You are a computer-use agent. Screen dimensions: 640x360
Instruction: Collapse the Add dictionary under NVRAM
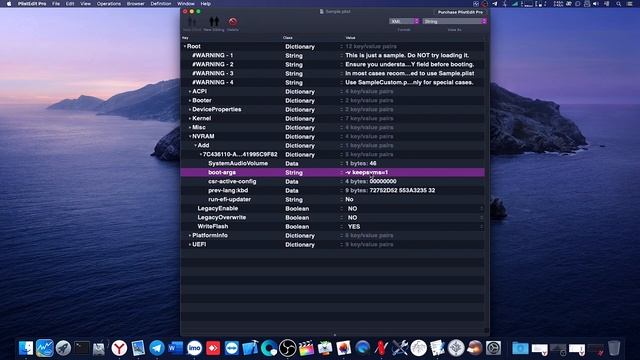pyautogui.click(x=195, y=145)
